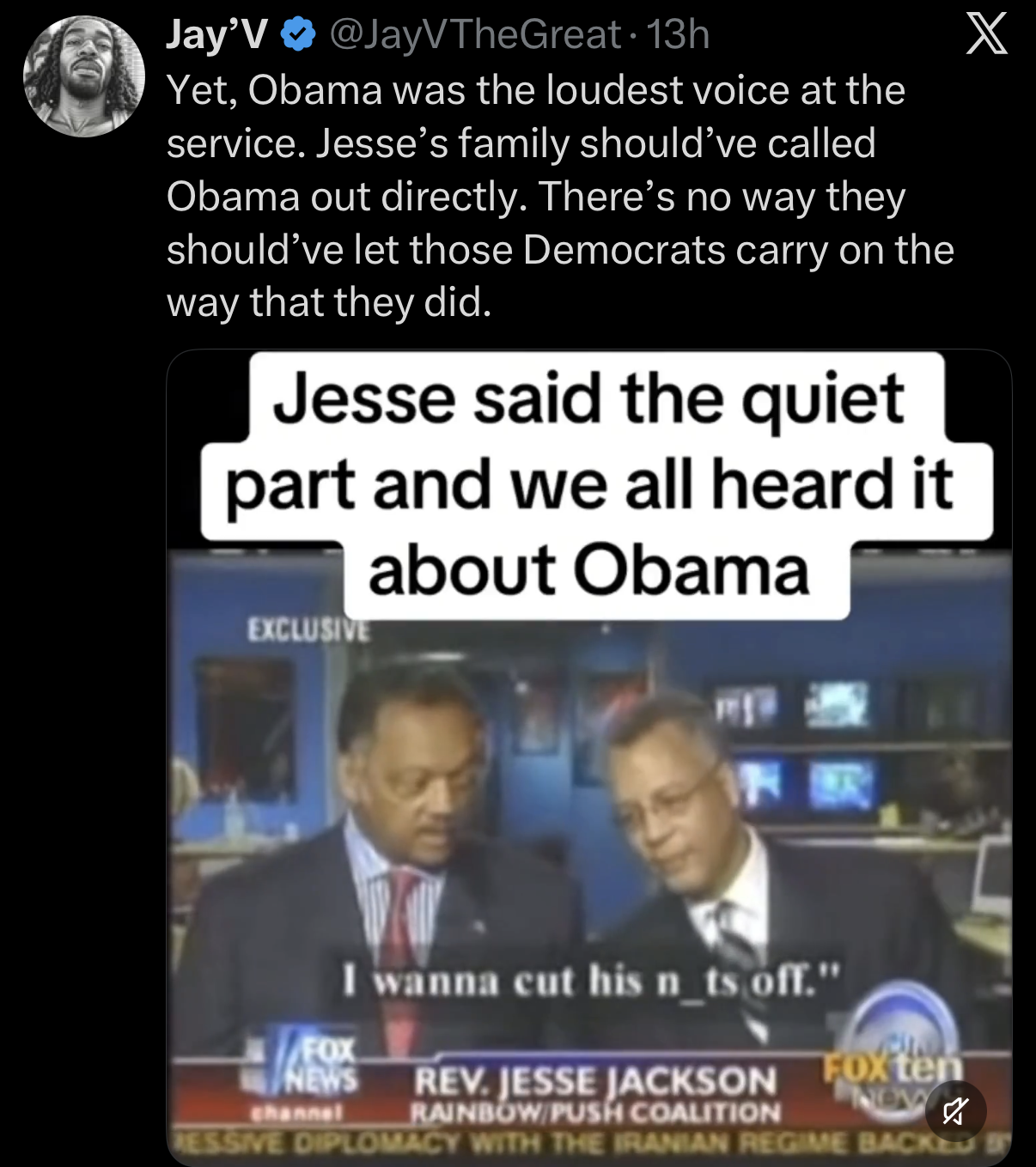Image resolution: width=1036 pixels, height=1167 pixels.
Task: Tap the X logo icon
Action: [986, 36]
